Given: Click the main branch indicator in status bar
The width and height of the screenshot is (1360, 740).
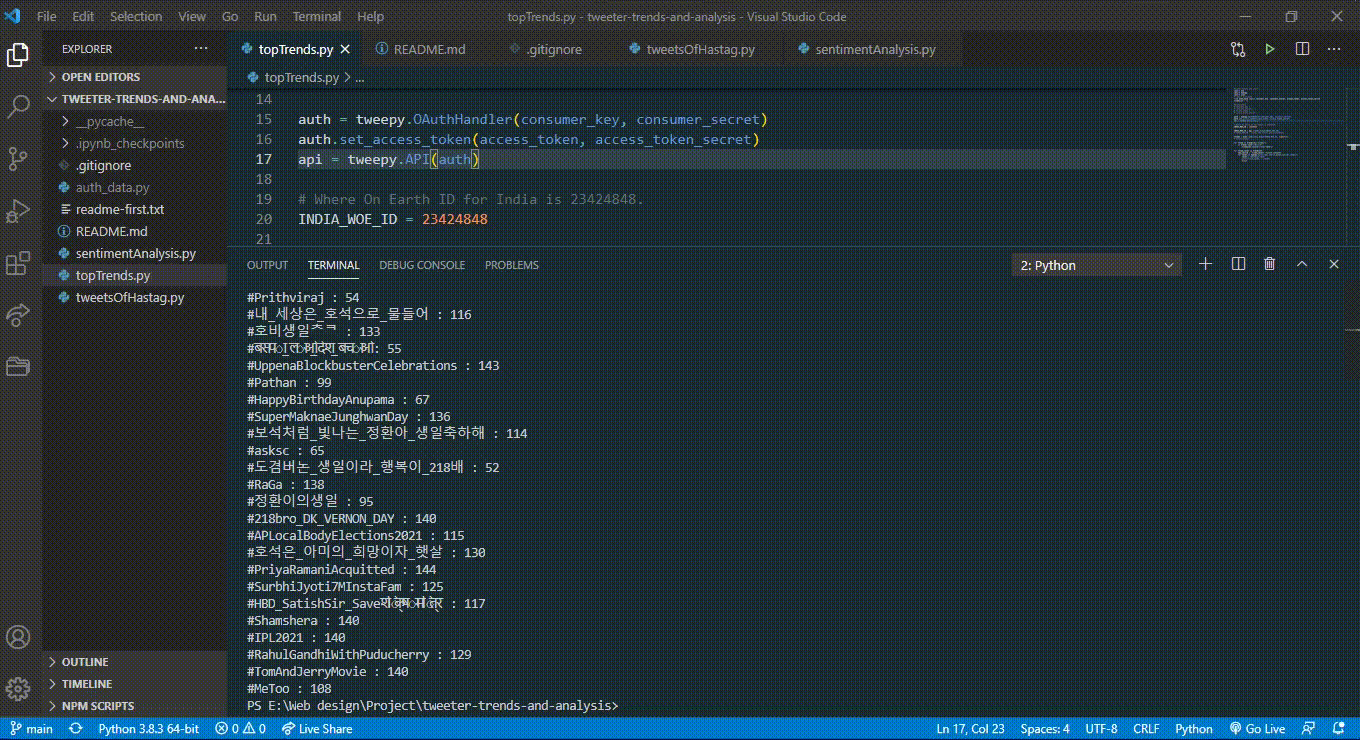Looking at the screenshot, I should [31, 729].
